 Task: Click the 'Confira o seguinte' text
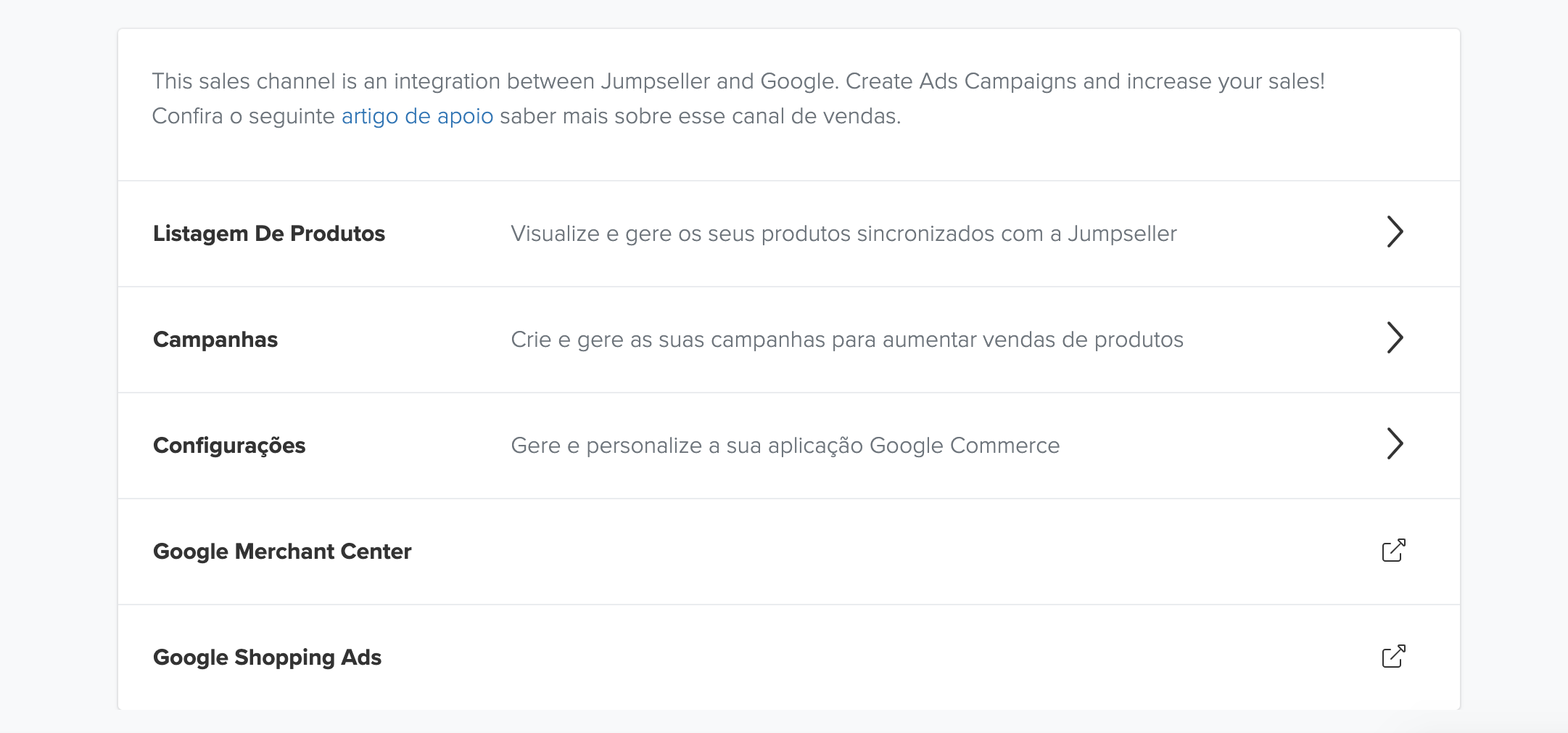(x=244, y=116)
